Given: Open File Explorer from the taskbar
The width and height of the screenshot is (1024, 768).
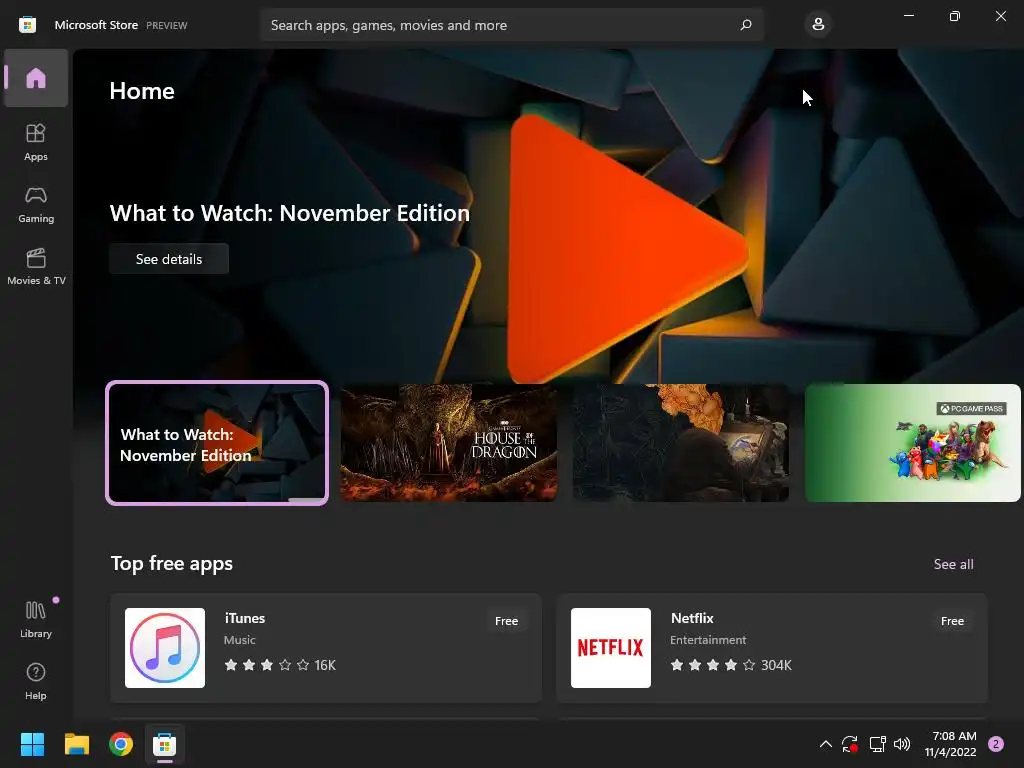Looking at the screenshot, I should pos(76,744).
